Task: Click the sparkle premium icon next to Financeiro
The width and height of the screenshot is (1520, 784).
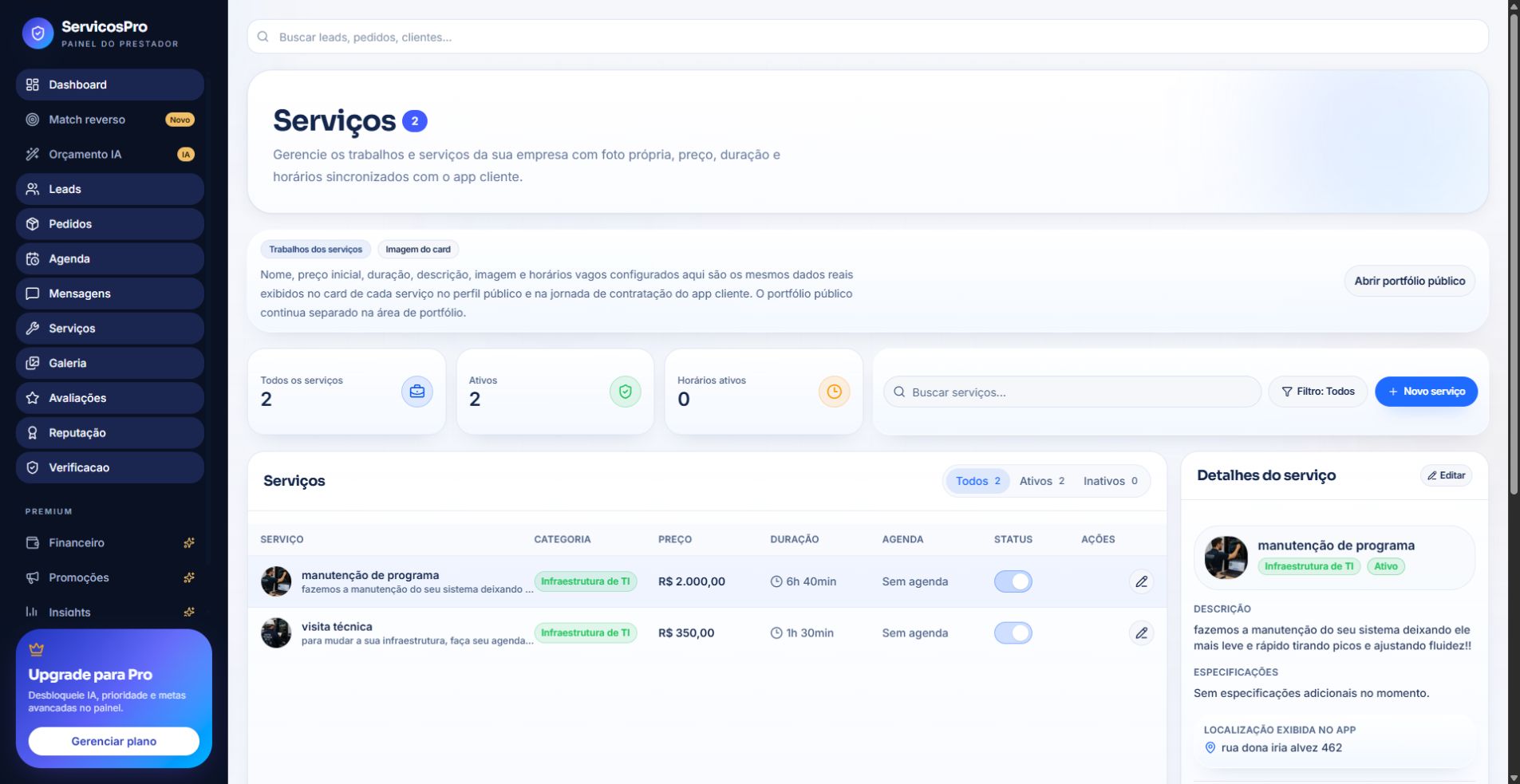Action: (x=189, y=543)
